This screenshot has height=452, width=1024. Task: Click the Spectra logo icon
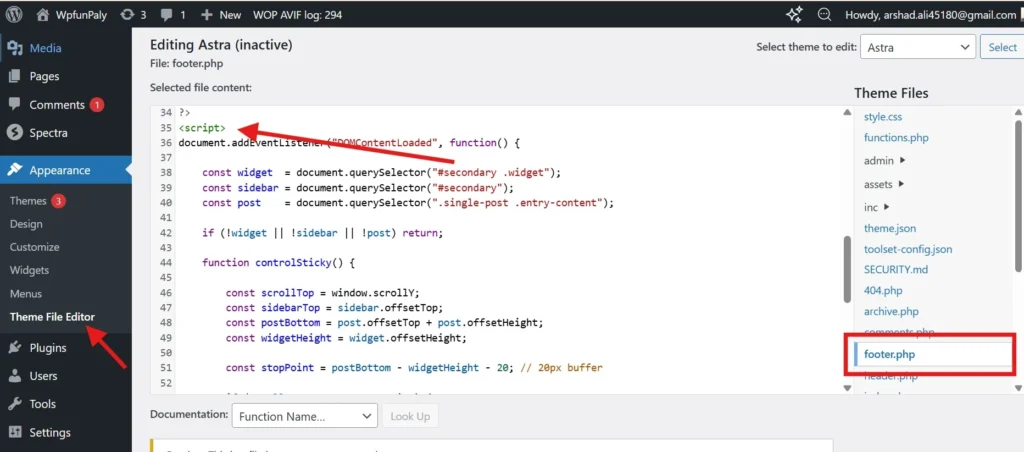point(14,133)
